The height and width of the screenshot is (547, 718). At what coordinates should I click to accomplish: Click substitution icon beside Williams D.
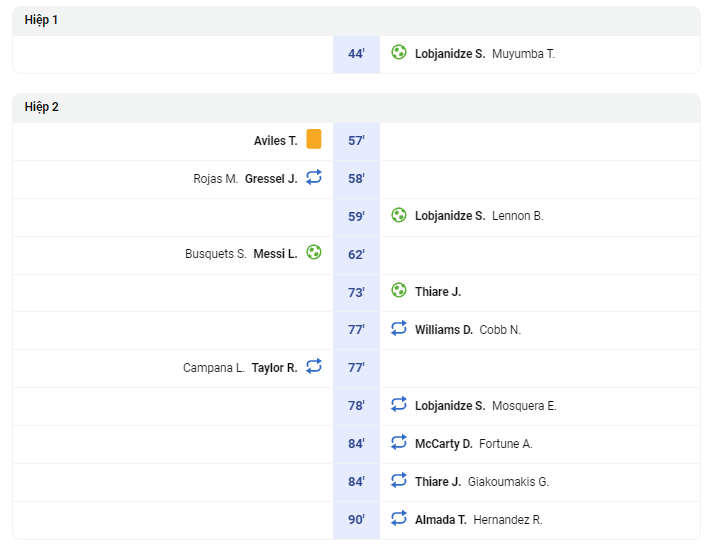click(x=398, y=328)
